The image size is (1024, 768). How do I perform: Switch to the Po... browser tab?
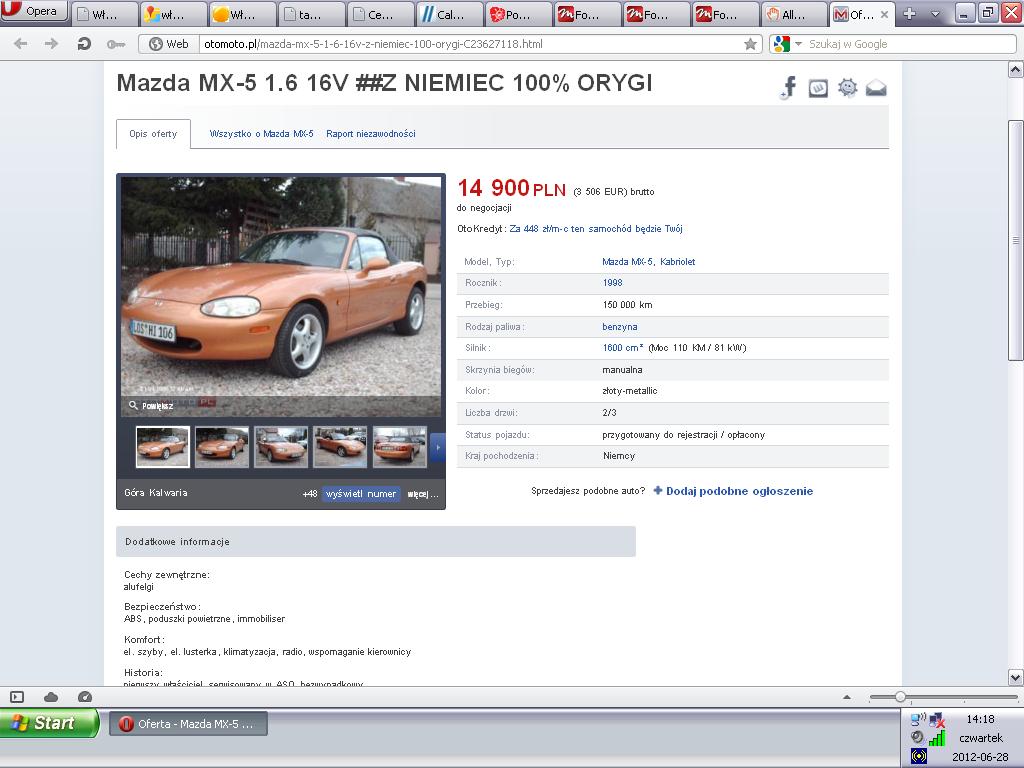(x=519, y=14)
